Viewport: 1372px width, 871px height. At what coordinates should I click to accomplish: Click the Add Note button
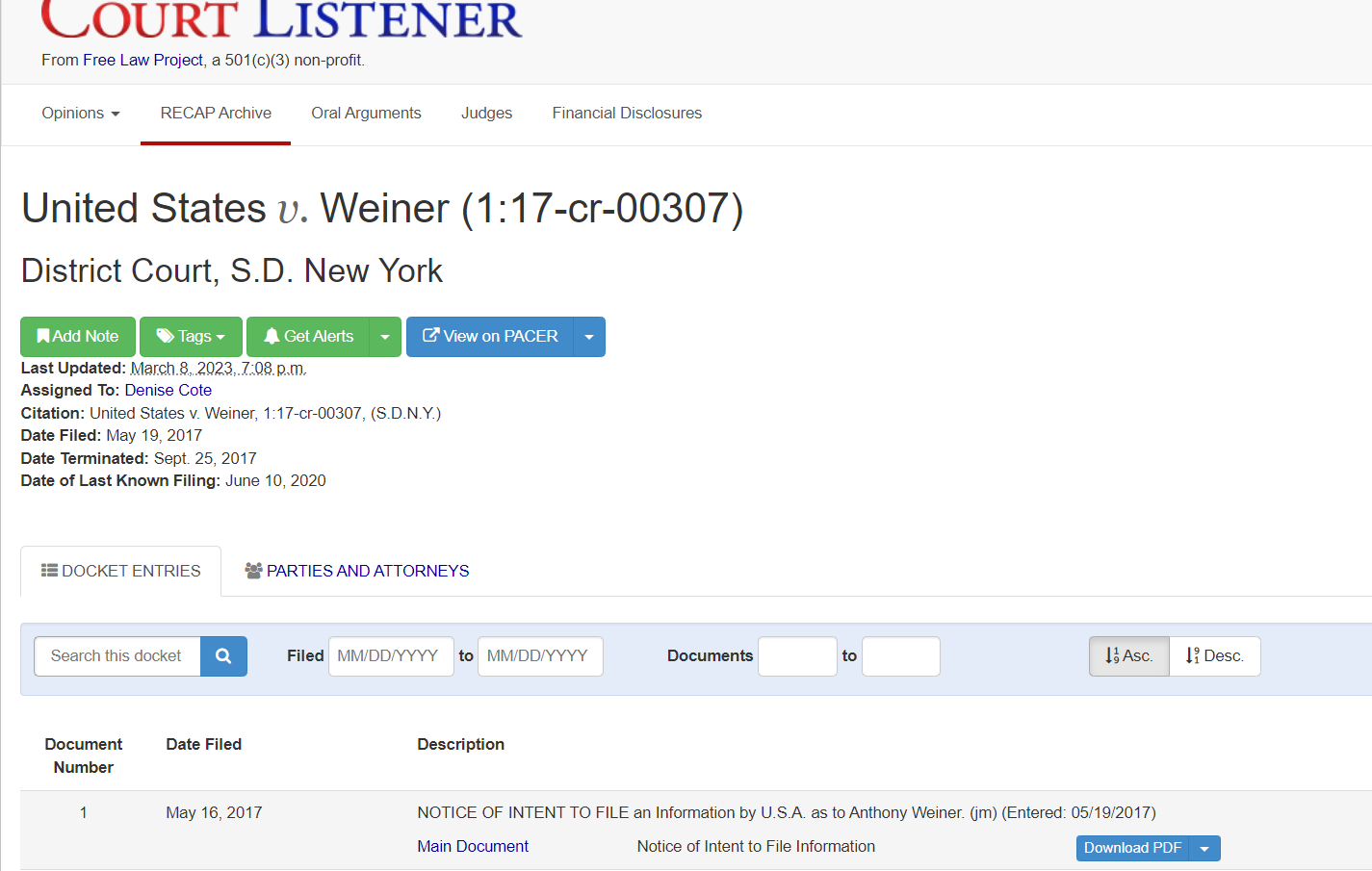pos(78,337)
